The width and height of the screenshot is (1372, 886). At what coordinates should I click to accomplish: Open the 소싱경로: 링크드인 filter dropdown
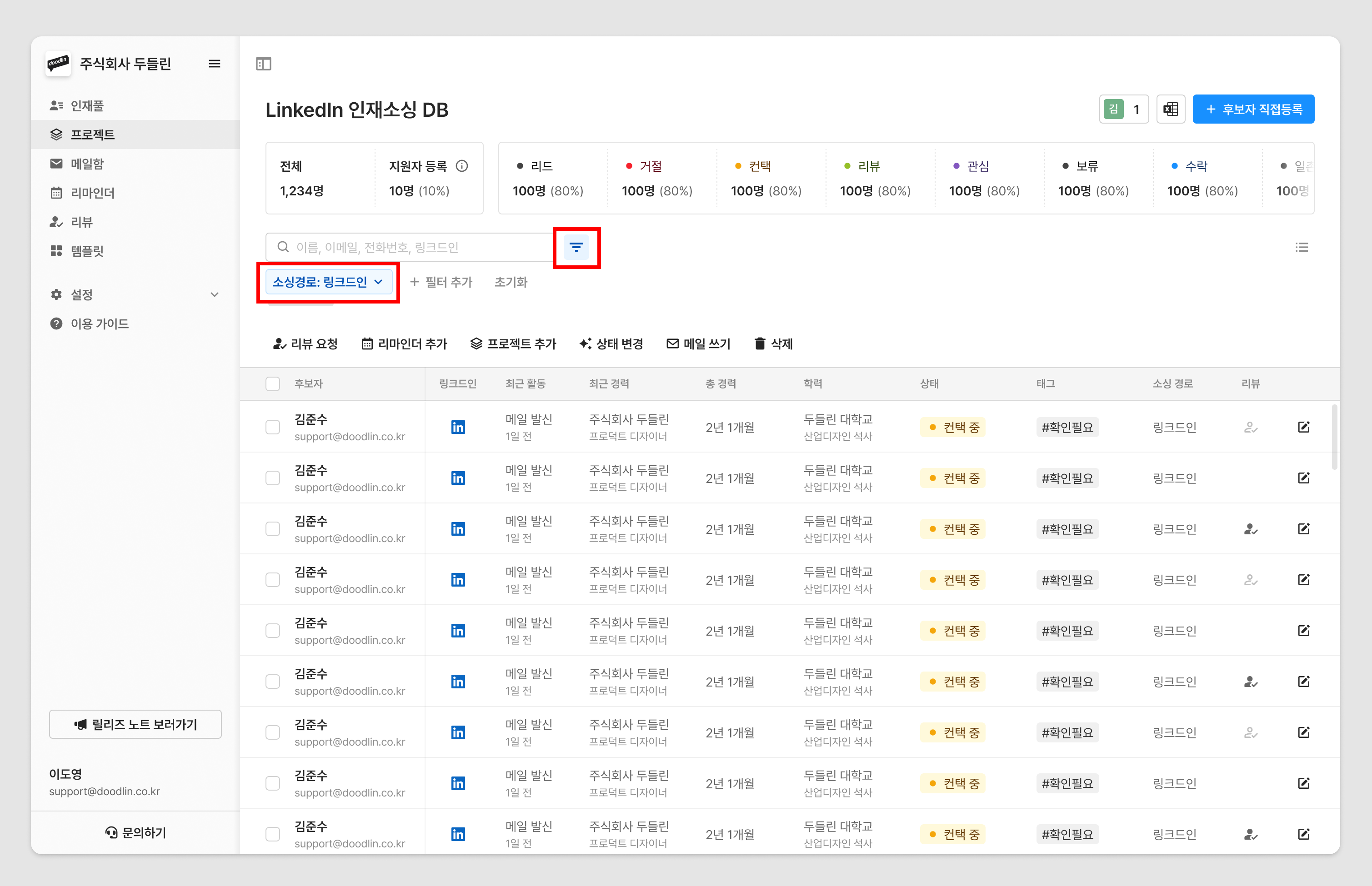tap(328, 282)
